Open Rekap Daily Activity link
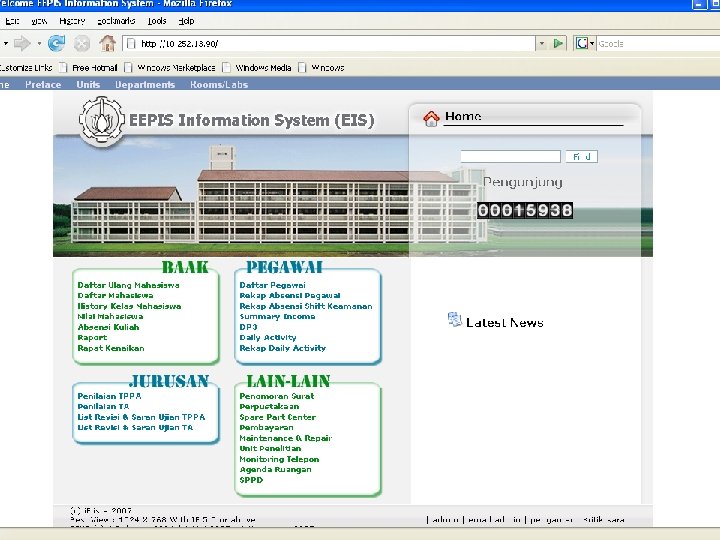Viewport: 720px width, 540px height. (x=282, y=348)
